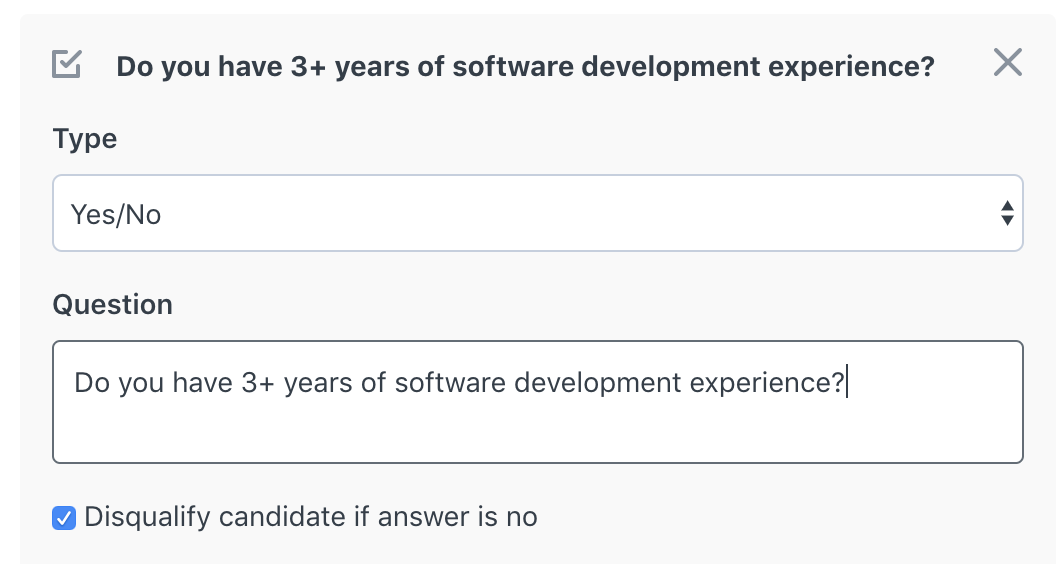This screenshot has width=1064, height=564.
Task: Uncheck Disqualify candidate if answer is no
Action: (x=64, y=518)
